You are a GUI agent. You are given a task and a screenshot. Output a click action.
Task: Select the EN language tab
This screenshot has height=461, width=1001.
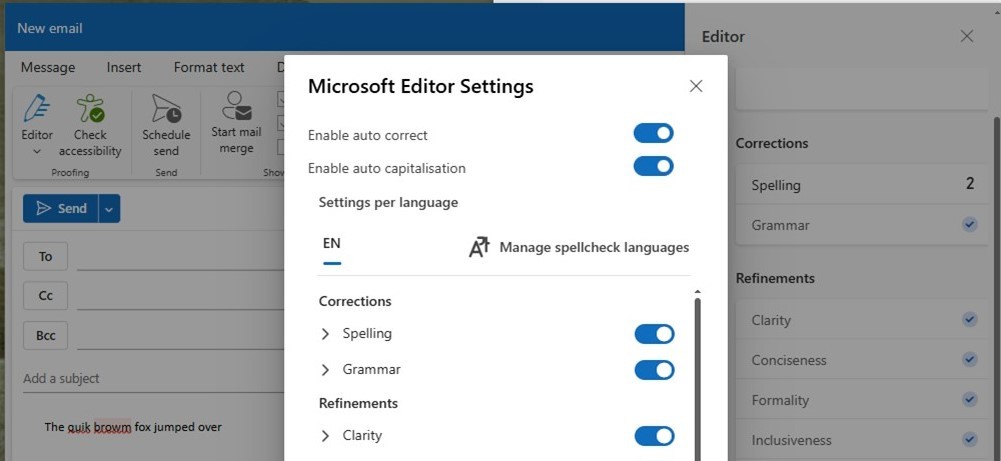(x=332, y=243)
